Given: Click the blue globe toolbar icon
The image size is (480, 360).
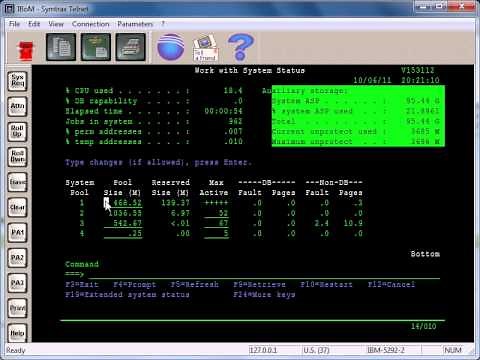Looking at the screenshot, I should (x=171, y=47).
